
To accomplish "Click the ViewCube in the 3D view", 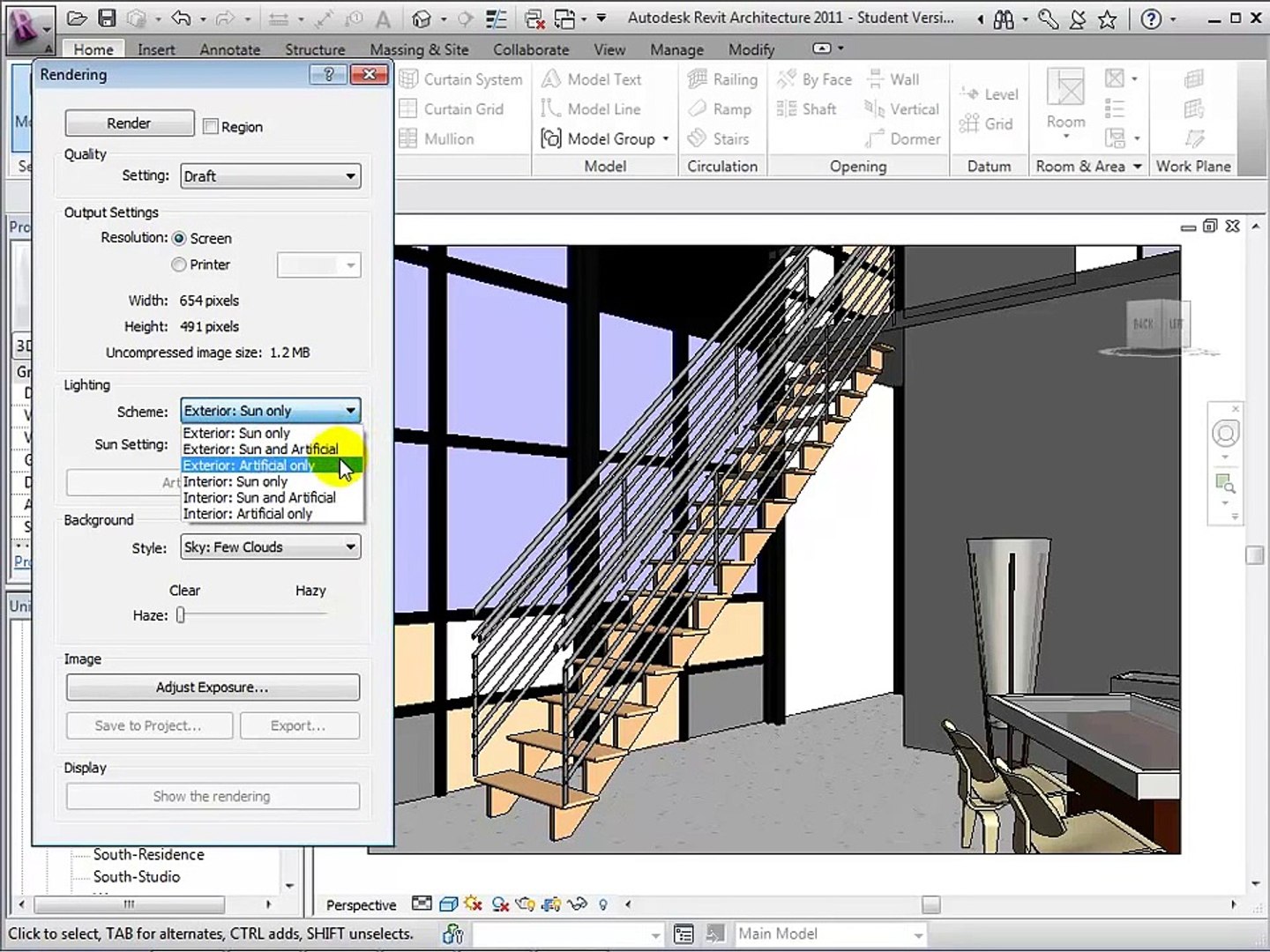I will 1157,324.
